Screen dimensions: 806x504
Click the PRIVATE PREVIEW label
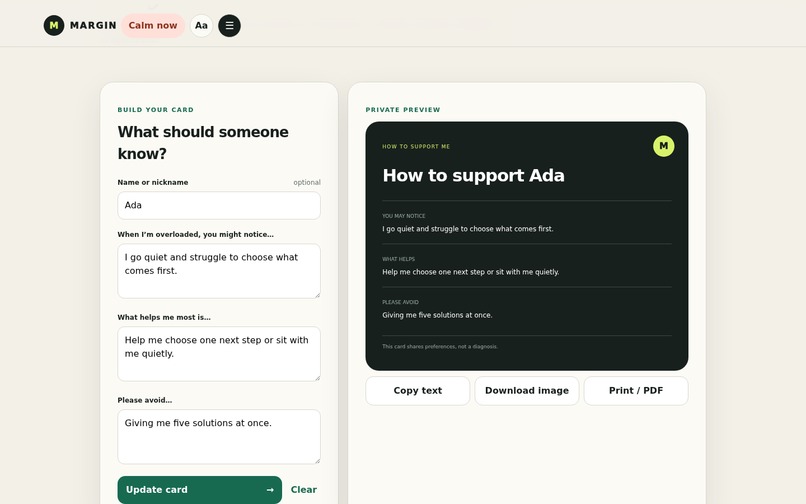tap(403, 110)
